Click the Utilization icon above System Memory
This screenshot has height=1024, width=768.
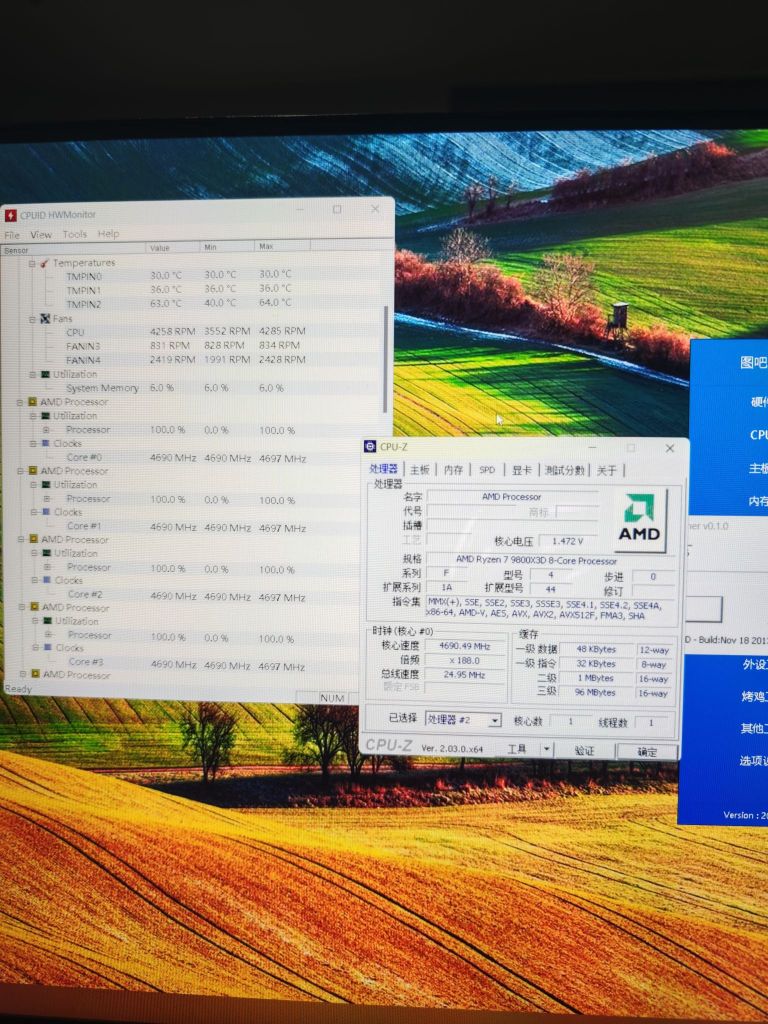click(44, 374)
